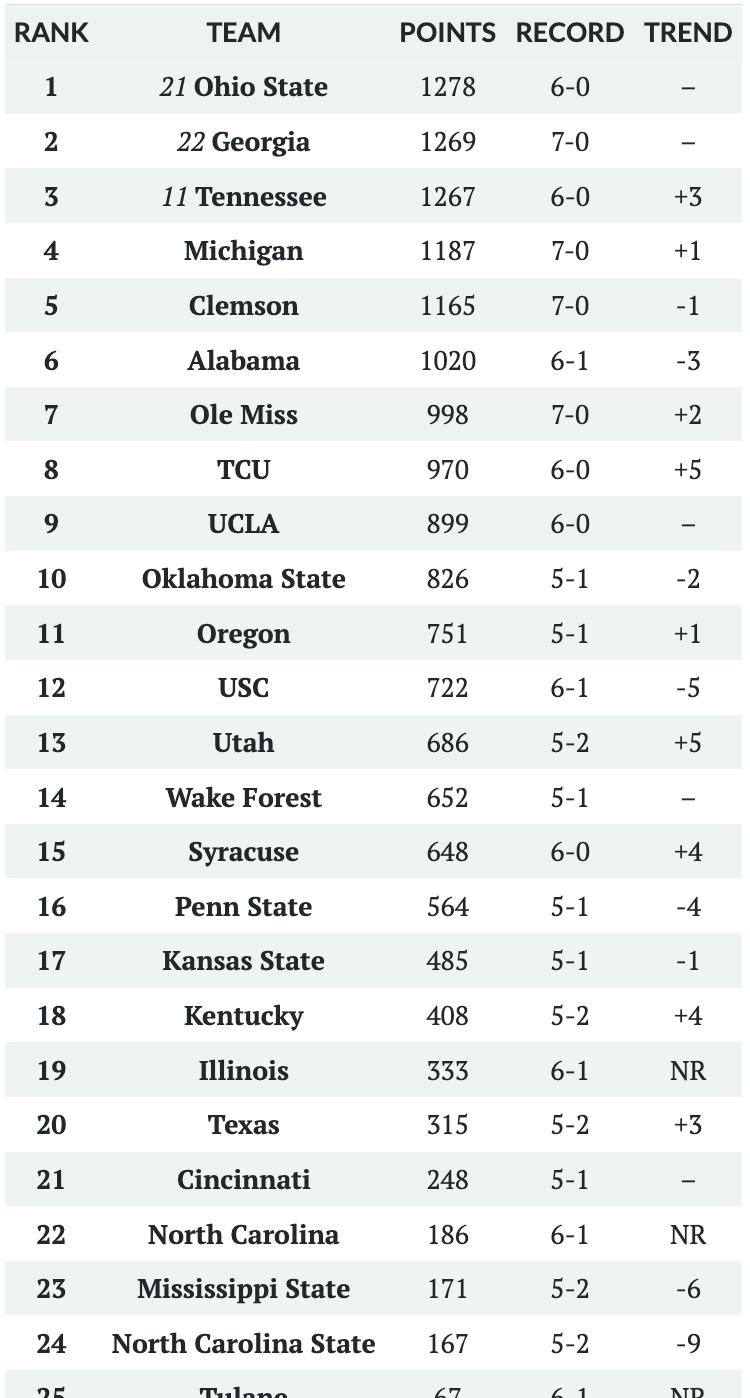Click the Michigan team name
Screen dimensions: 750x1398
243,251
